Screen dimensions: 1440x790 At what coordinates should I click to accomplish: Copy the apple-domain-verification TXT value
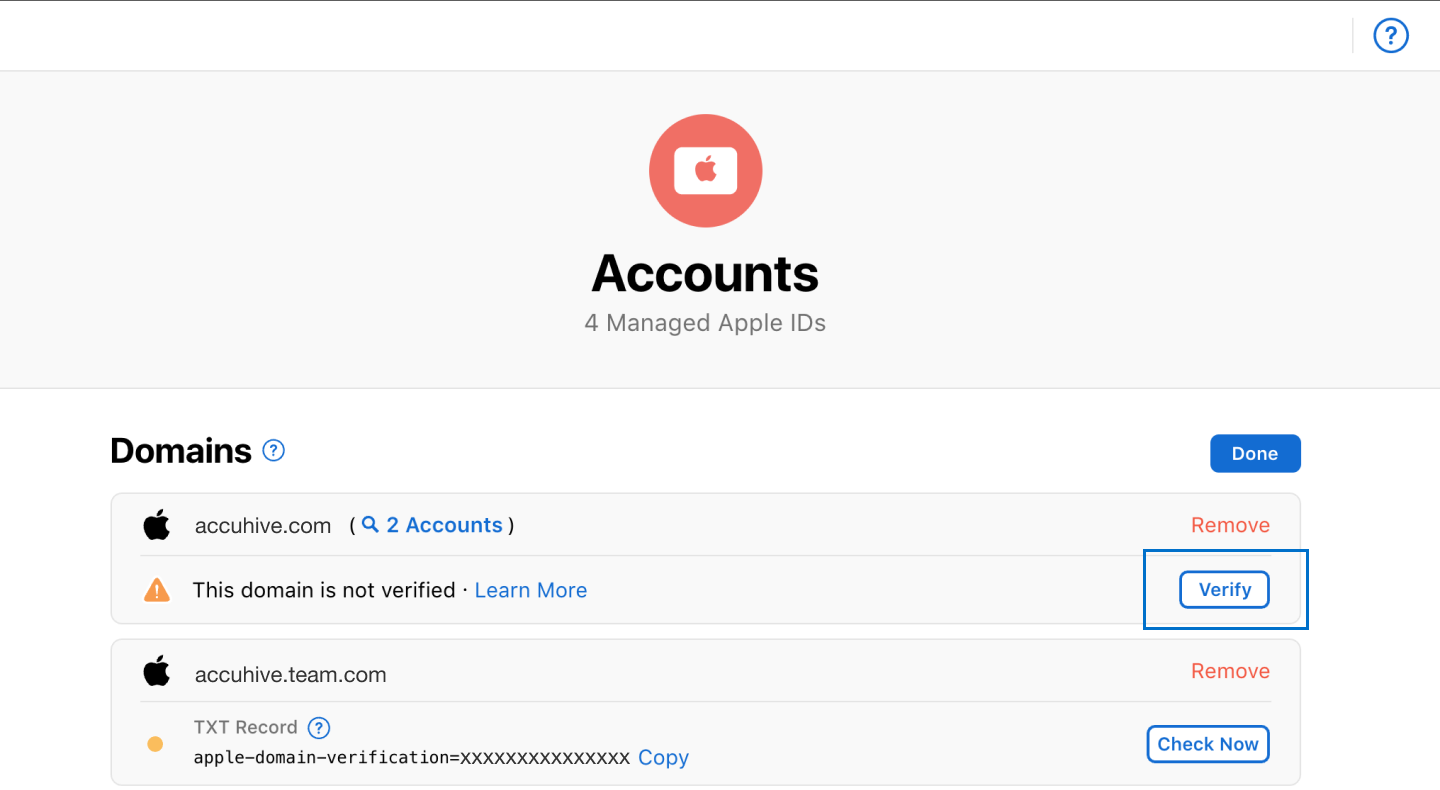663,757
